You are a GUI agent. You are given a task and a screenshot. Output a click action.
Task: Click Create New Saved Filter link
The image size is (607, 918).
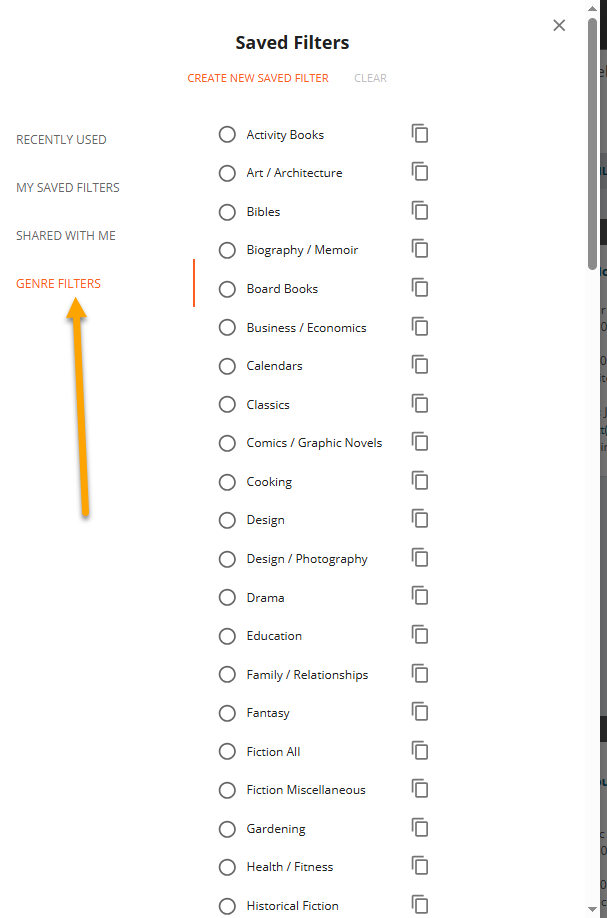point(258,78)
